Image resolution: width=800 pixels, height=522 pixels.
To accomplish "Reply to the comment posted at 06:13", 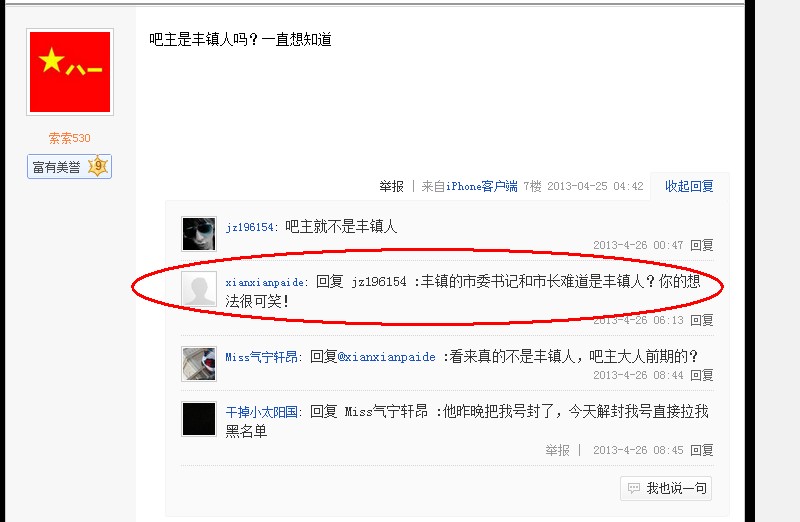I will (x=702, y=320).
